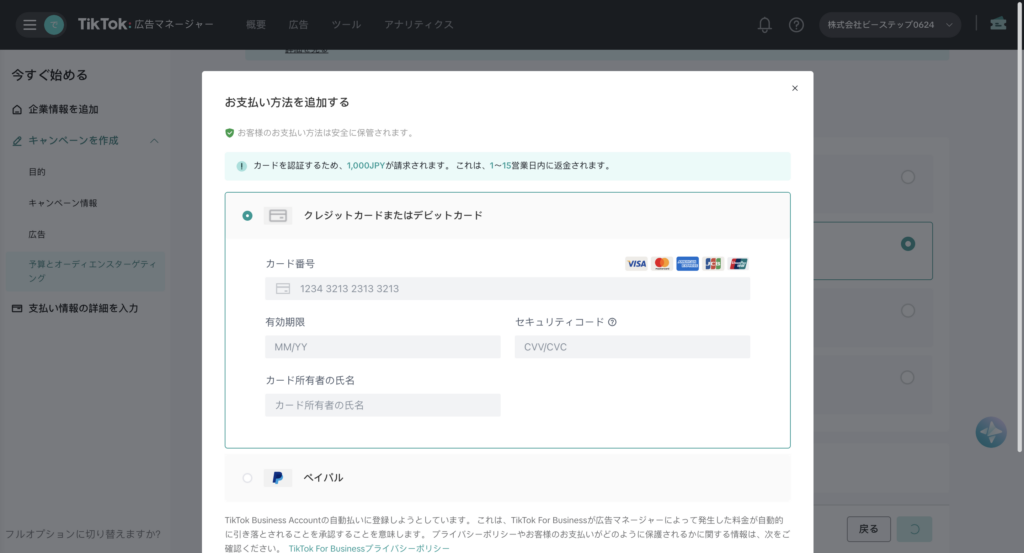Image resolution: width=1024 pixels, height=553 pixels.
Task: Click the coupon icon in top right
Action: (x=998, y=24)
